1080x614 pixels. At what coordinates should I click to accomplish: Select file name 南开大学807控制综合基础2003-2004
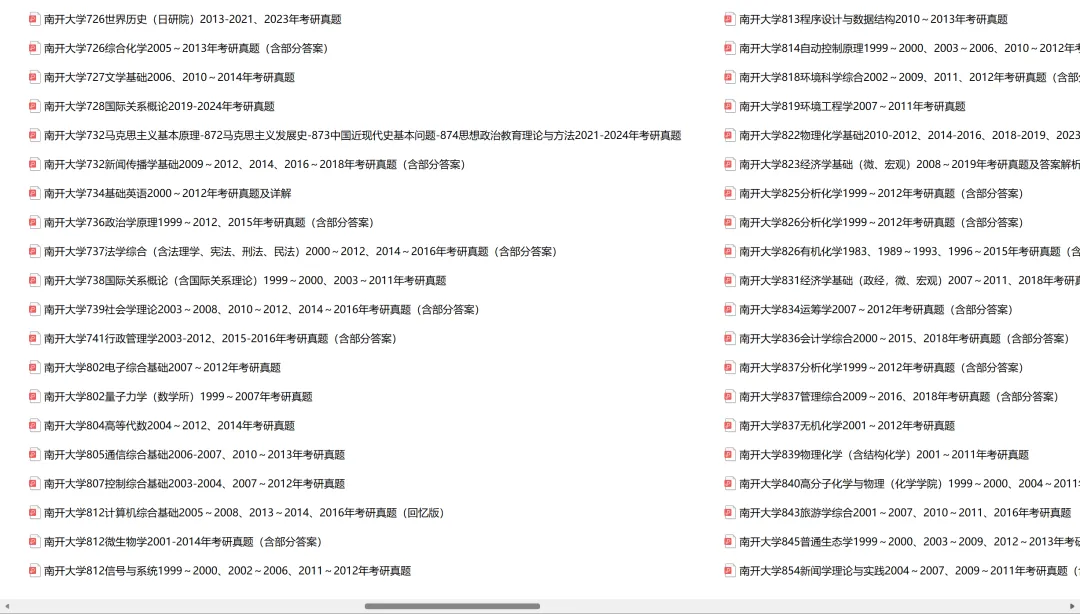(x=194, y=483)
